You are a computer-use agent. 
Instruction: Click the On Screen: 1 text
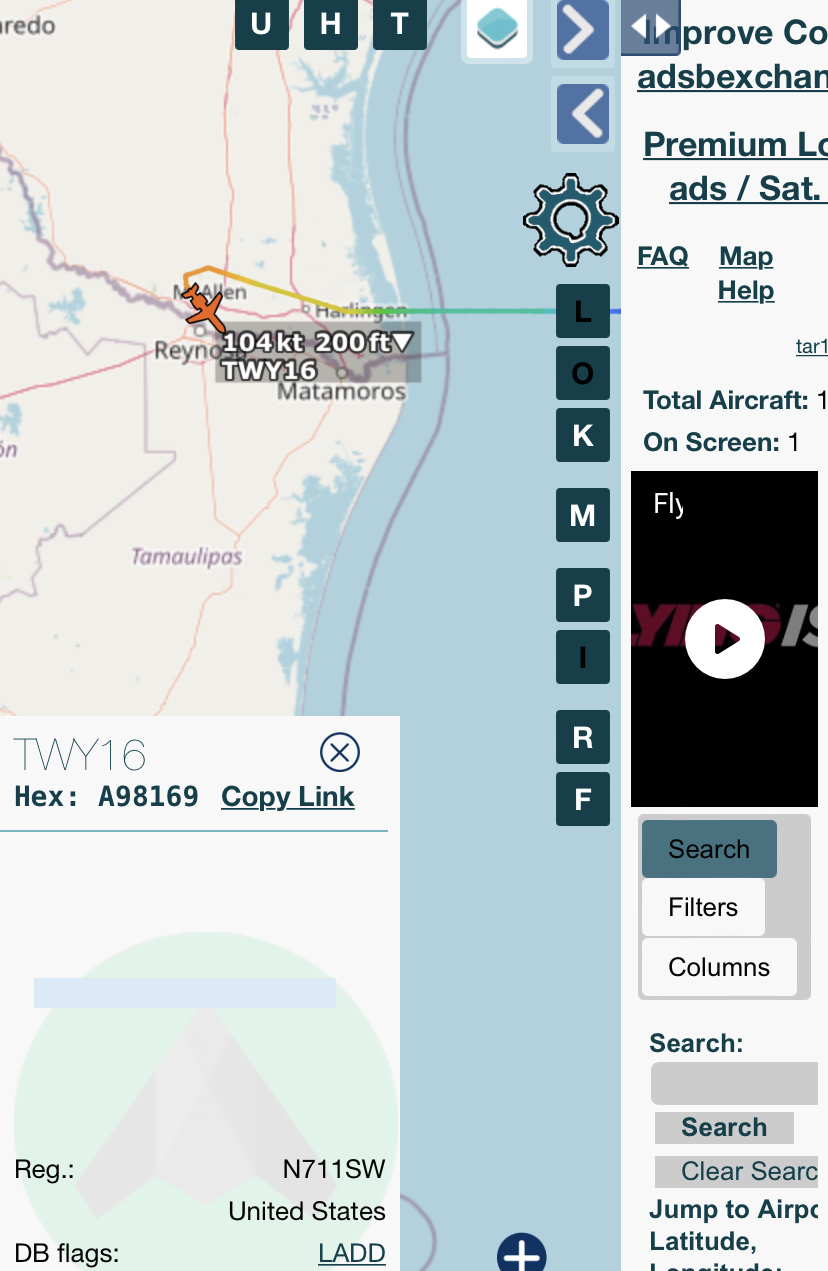coord(721,442)
